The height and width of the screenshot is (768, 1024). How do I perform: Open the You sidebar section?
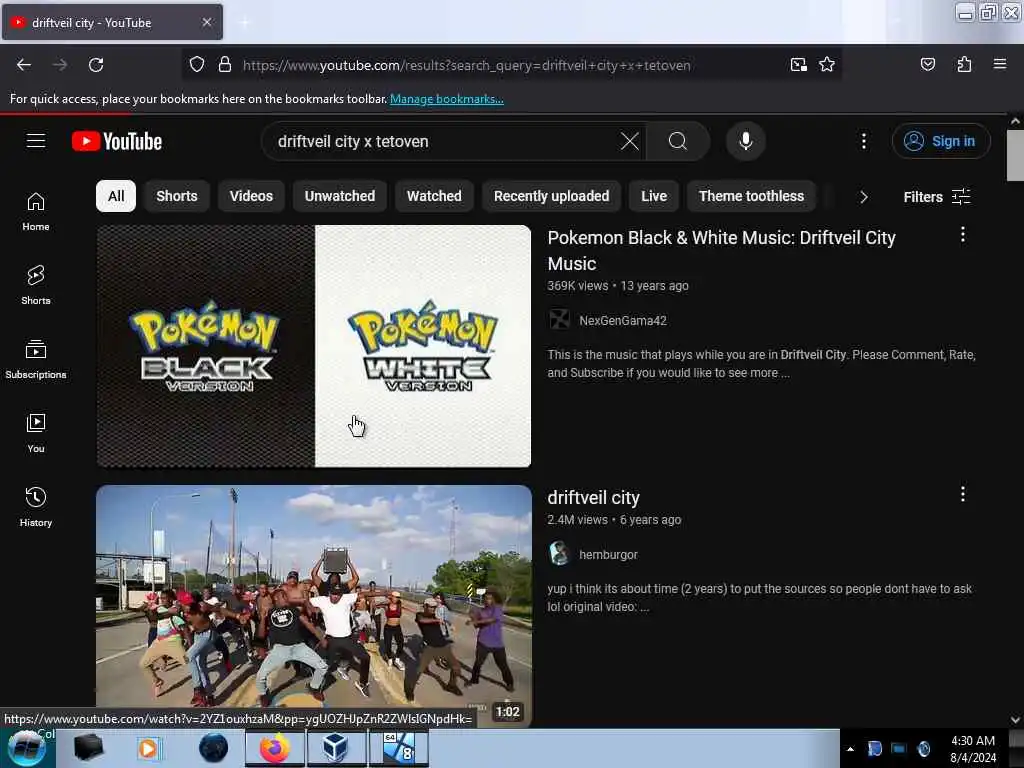click(x=36, y=433)
